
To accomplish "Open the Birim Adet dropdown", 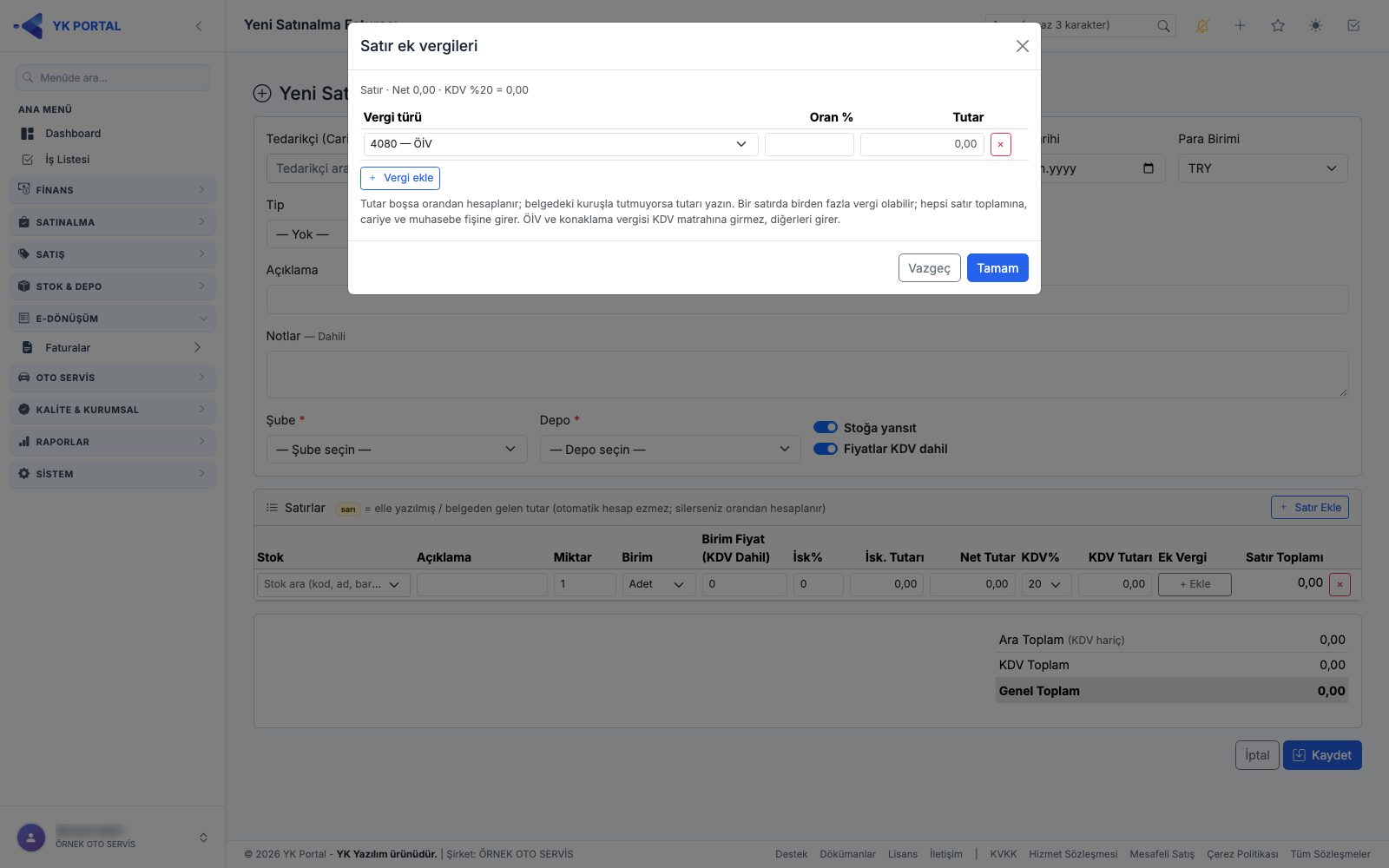I will 657,584.
